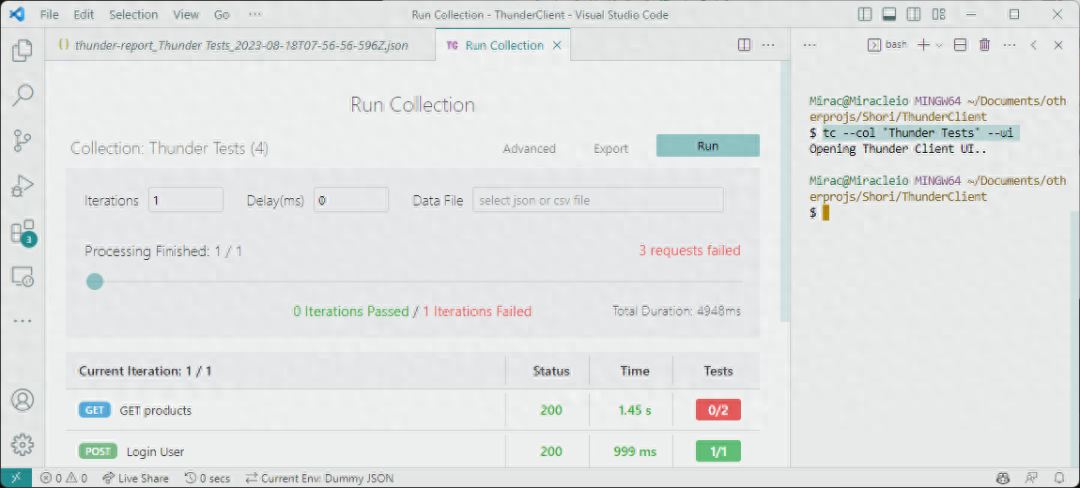This screenshot has height=488, width=1080.
Task: Kill terminal with trash icon
Action: click(x=985, y=45)
